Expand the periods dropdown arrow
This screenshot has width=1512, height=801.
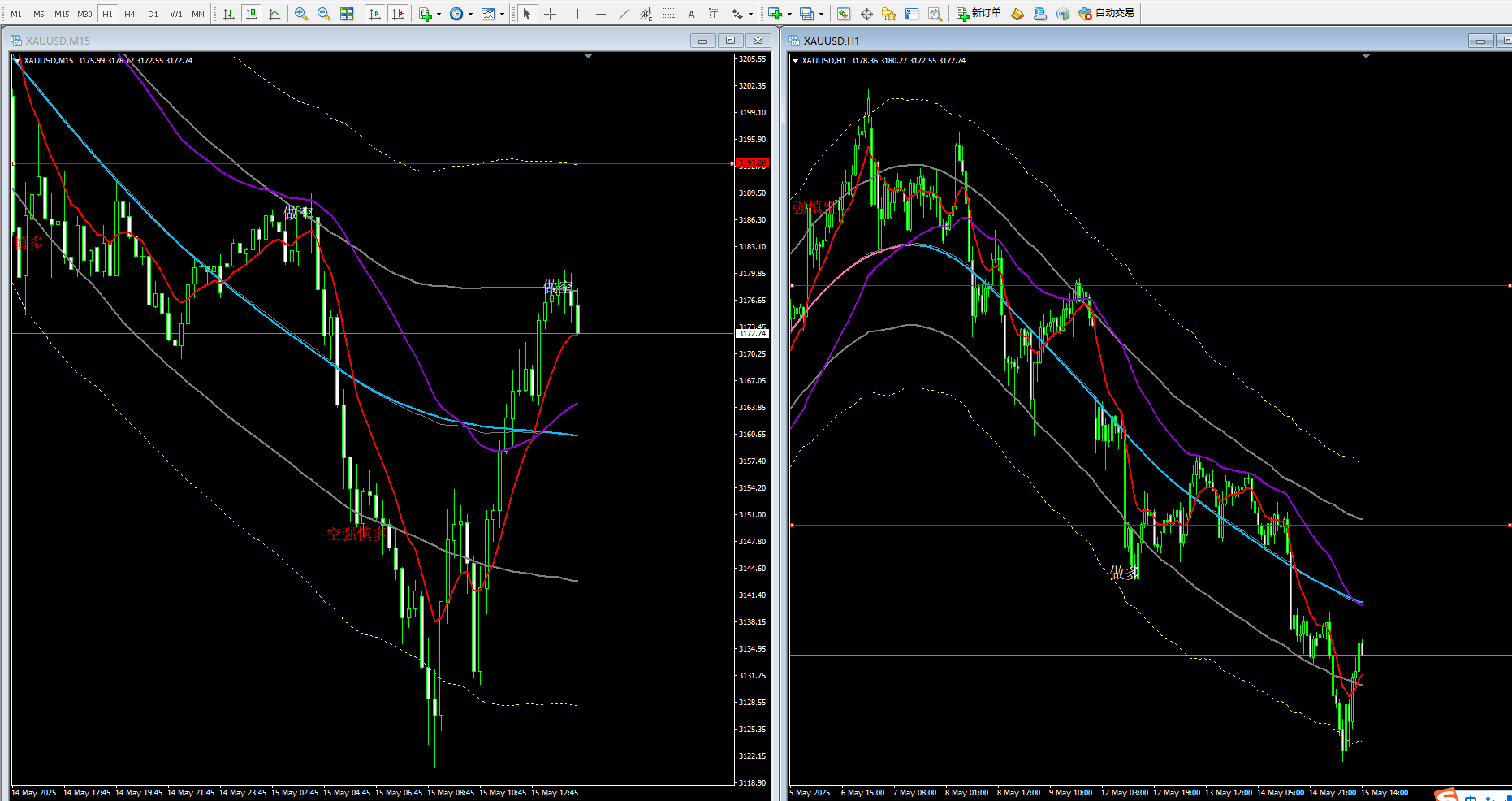[470, 14]
